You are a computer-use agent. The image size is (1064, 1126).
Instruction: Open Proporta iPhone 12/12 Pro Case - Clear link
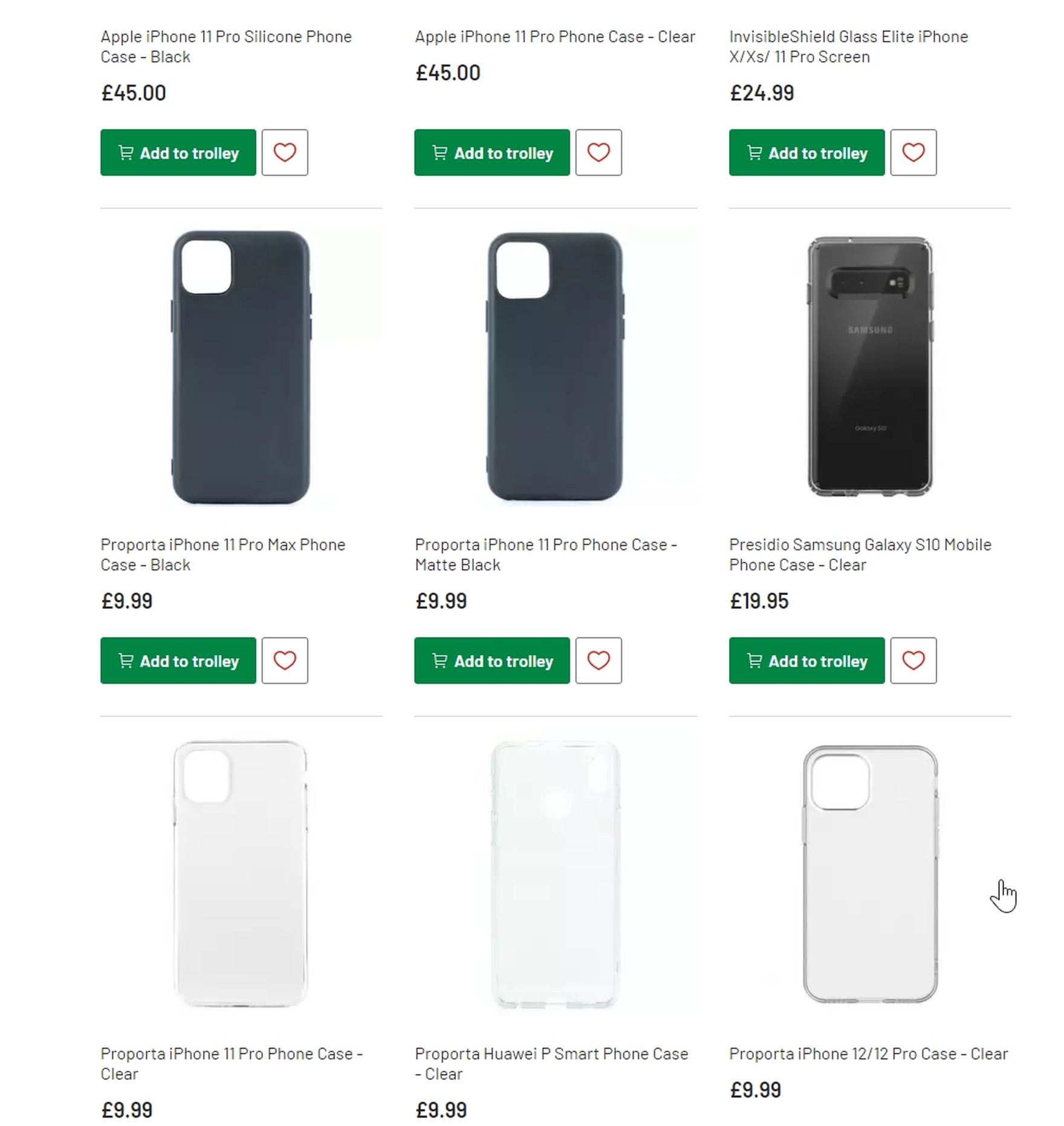coord(868,1053)
